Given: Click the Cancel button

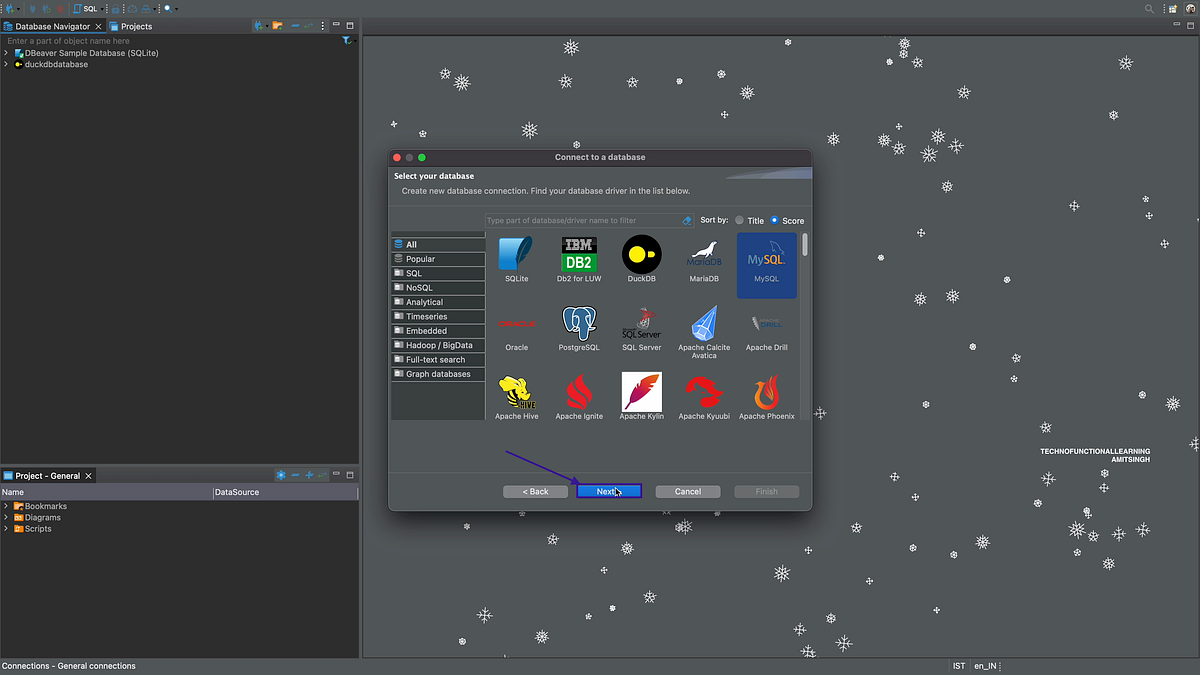Looking at the screenshot, I should [687, 491].
